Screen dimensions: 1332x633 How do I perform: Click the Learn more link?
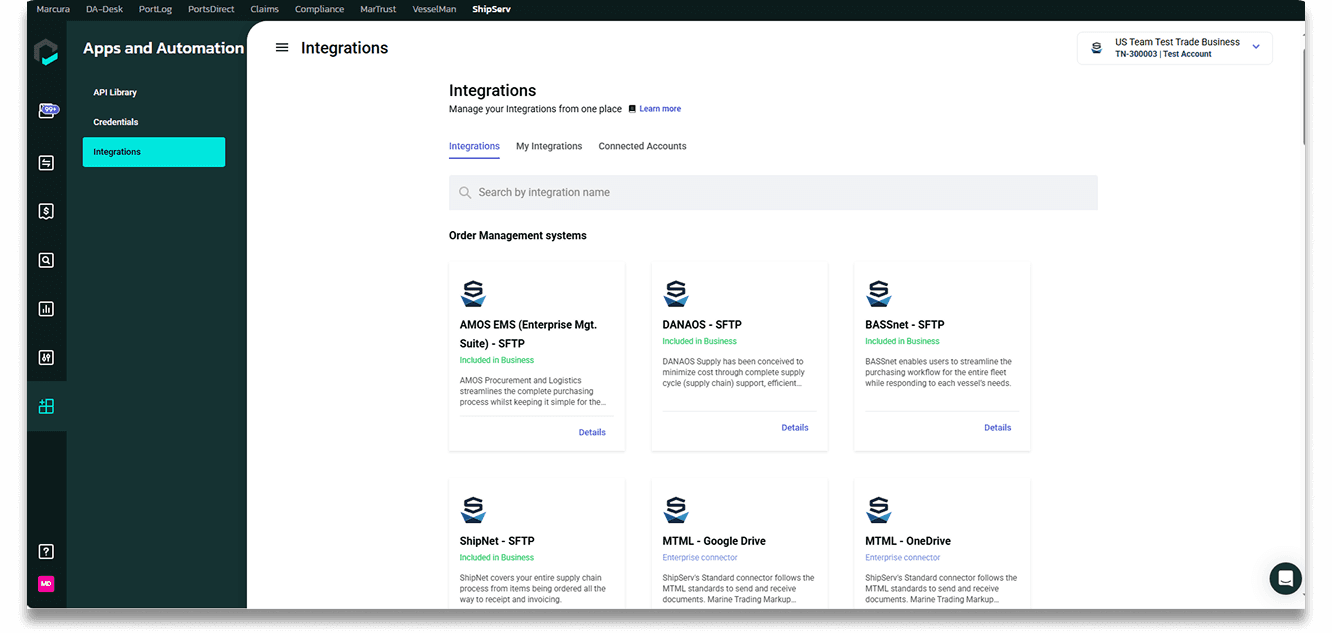tap(660, 109)
